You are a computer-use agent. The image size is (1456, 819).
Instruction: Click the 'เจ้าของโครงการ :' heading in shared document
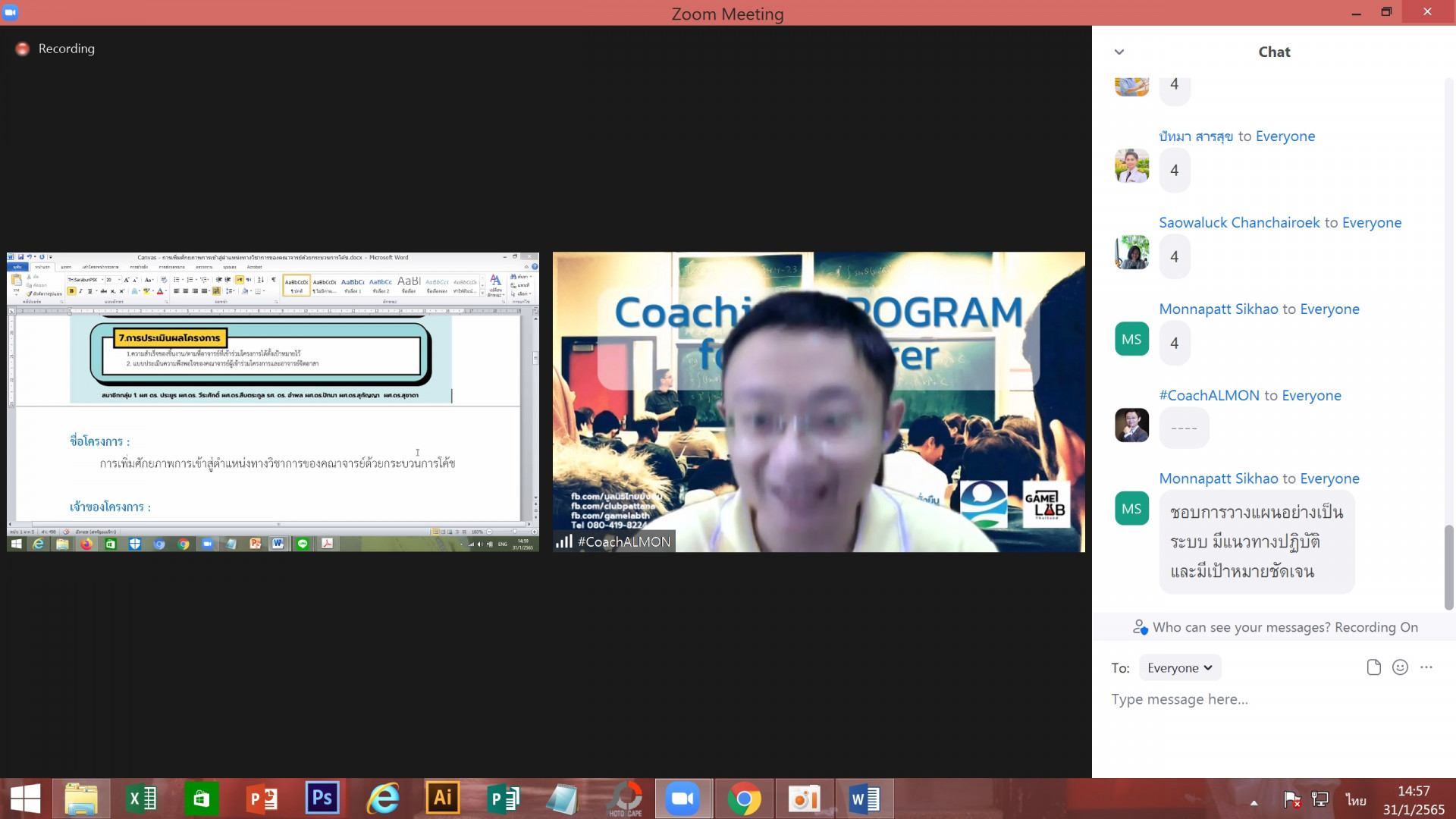110,507
